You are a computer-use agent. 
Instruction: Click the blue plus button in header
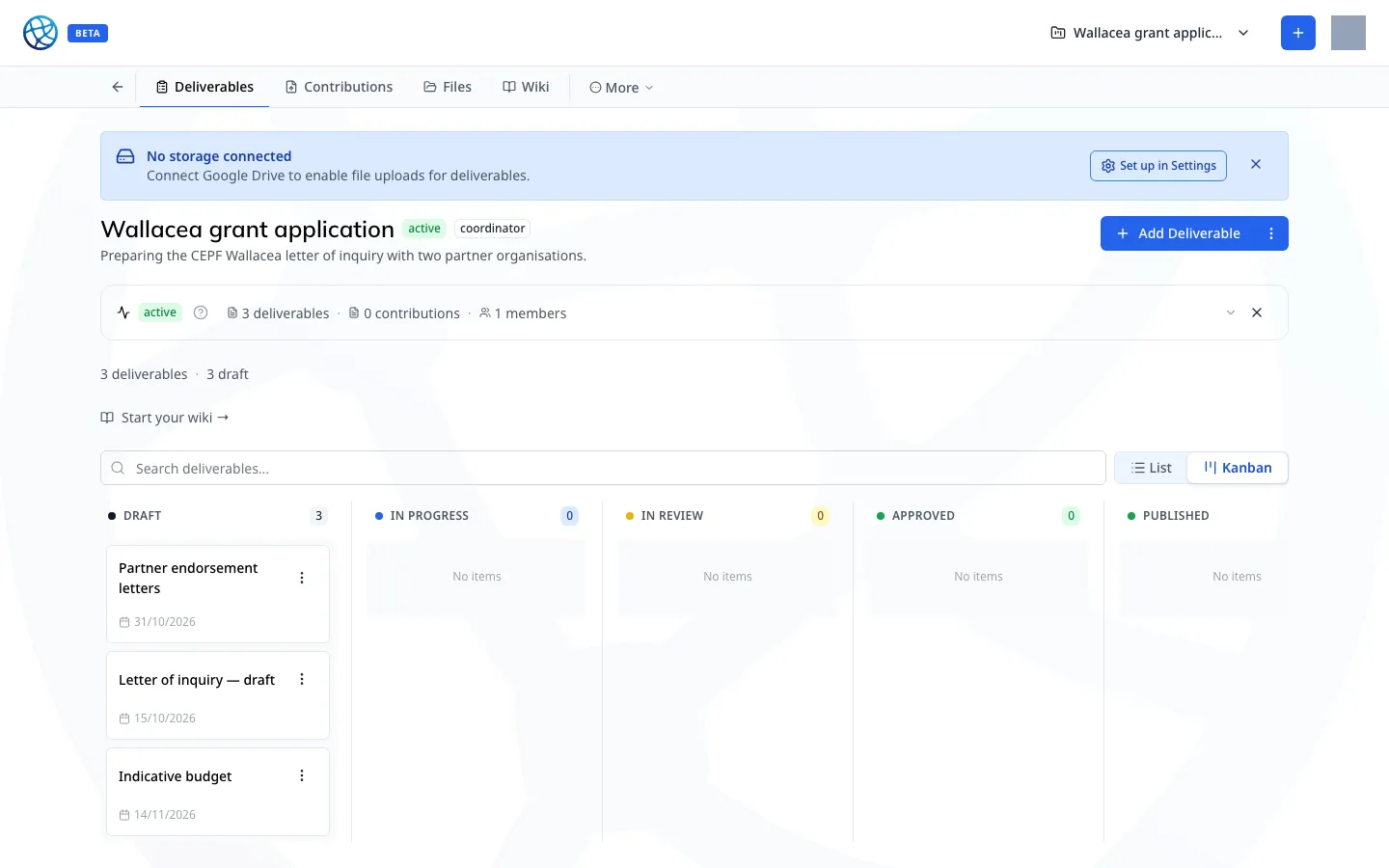1298,33
